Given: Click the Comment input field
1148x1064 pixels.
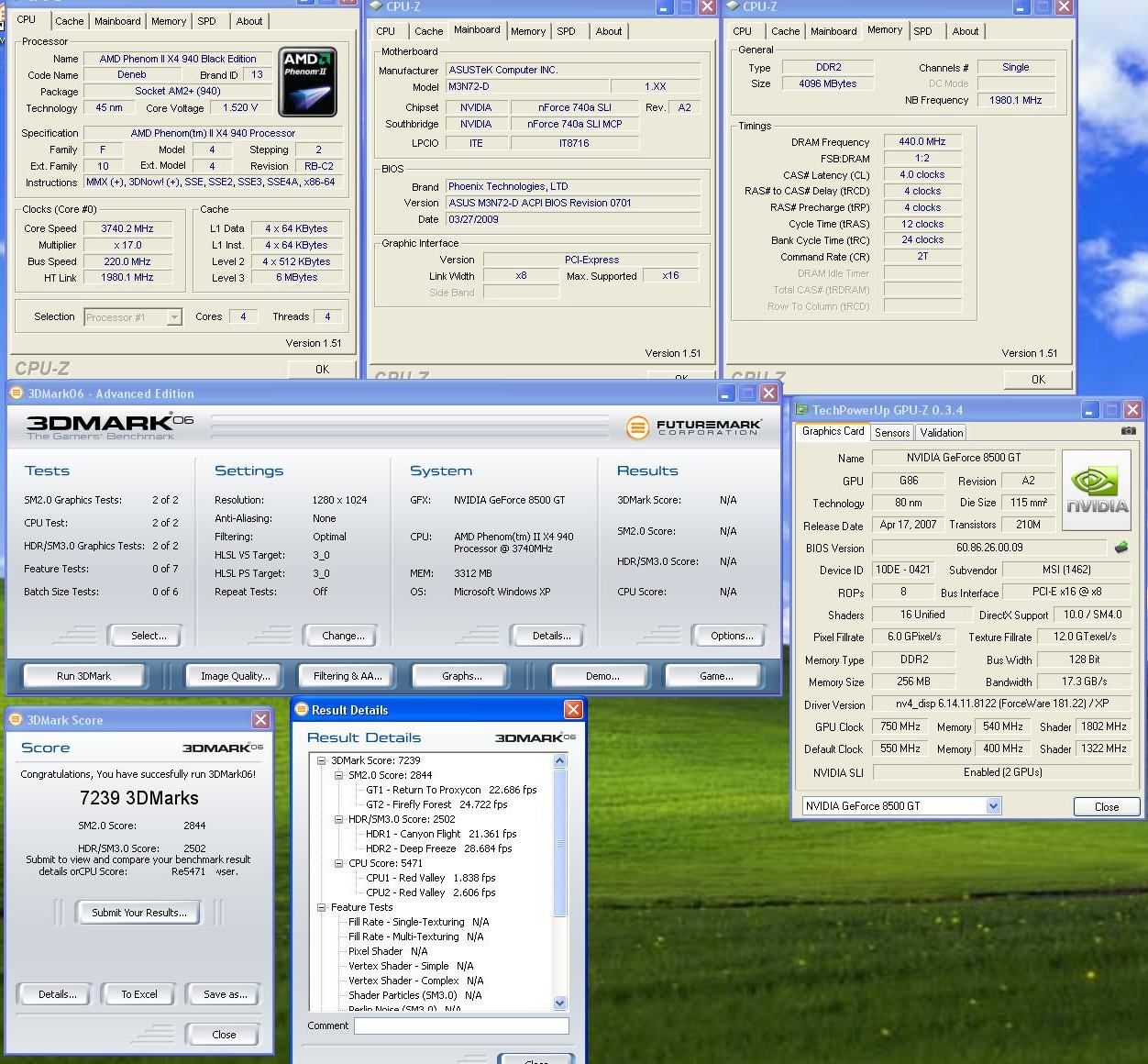Looking at the screenshot, I should point(461,1026).
